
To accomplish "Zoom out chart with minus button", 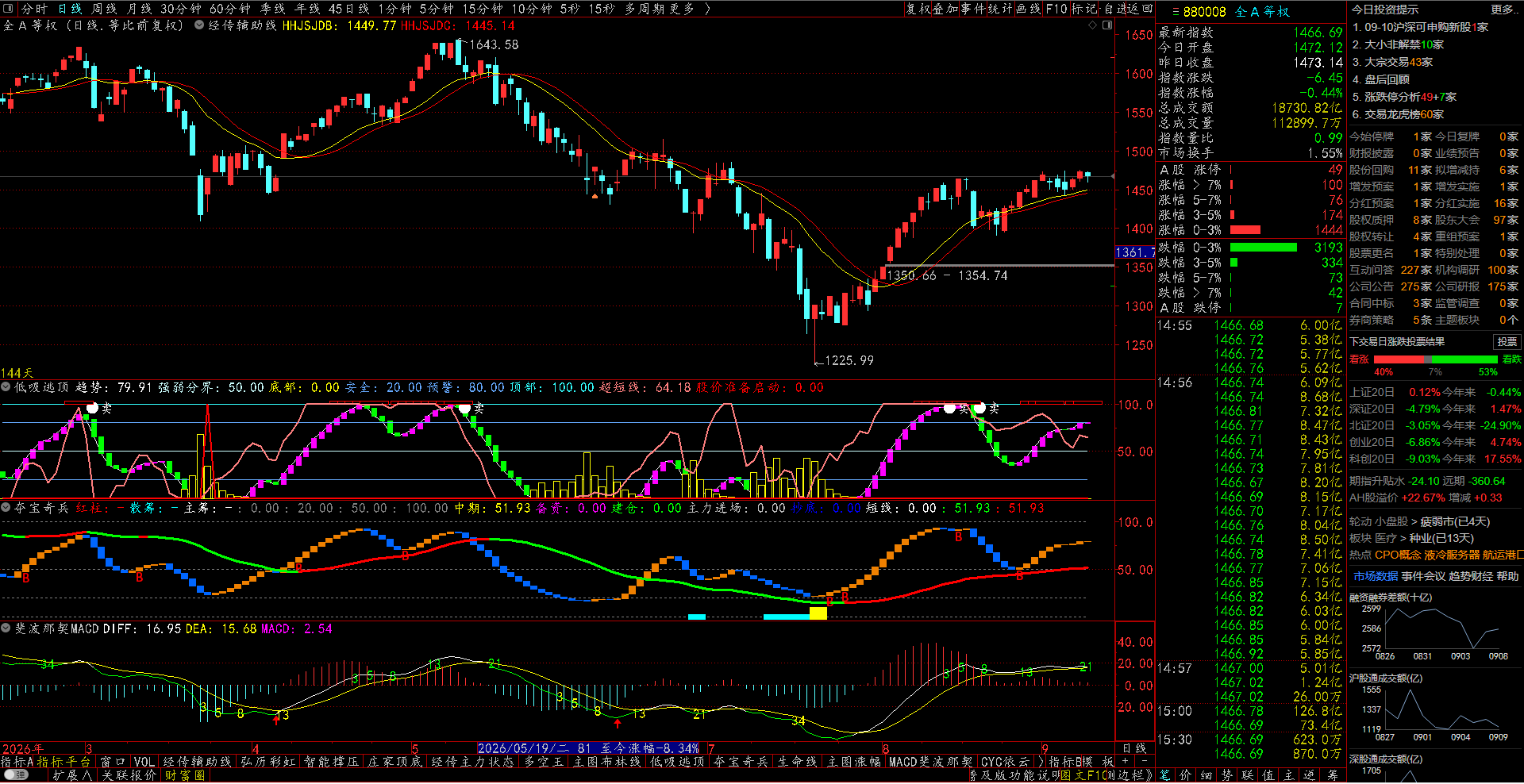I will pos(1144,762).
